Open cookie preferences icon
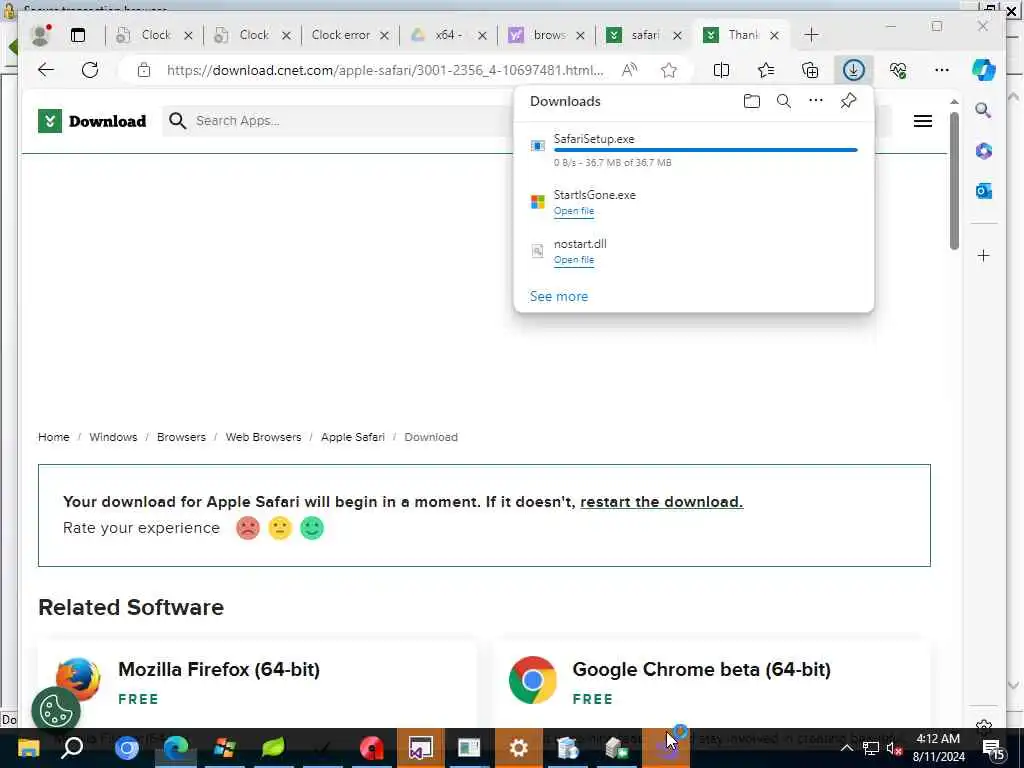Viewport: 1024px width, 768px height. (56, 711)
